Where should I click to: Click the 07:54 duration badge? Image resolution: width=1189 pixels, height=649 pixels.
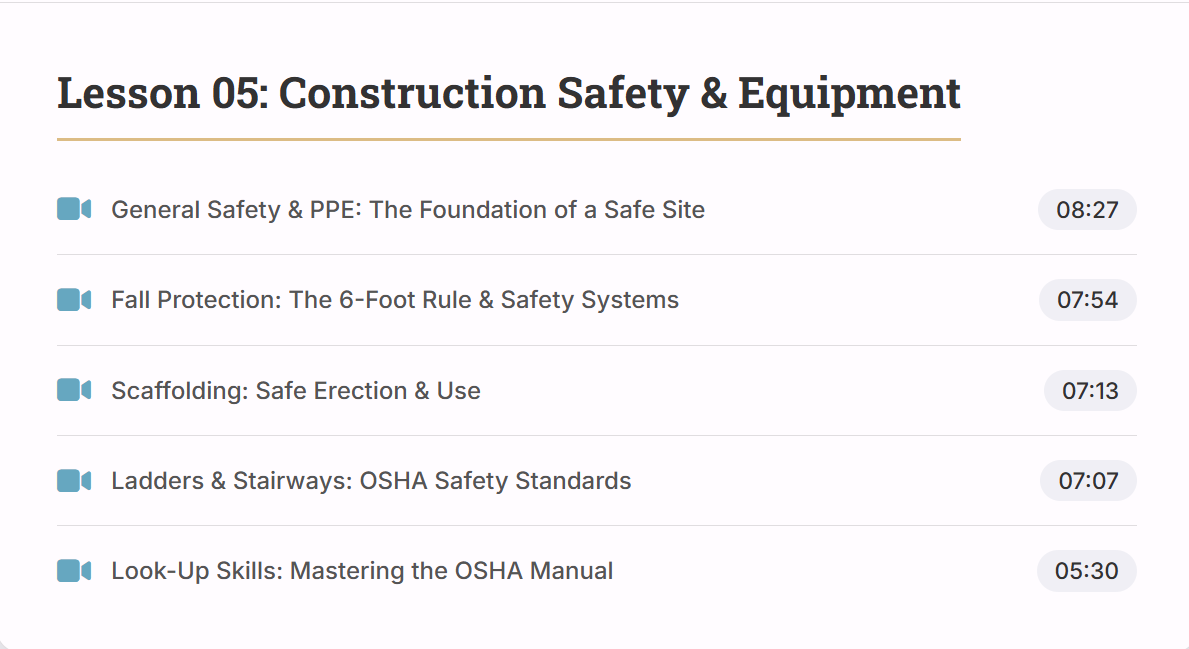pos(1087,300)
